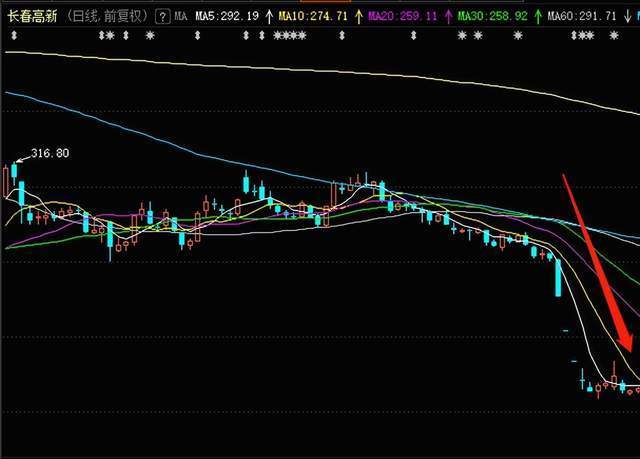Screen dimensions: 640x459
Task: Click the yellow MA10 value 274.71
Action: [316, 17]
